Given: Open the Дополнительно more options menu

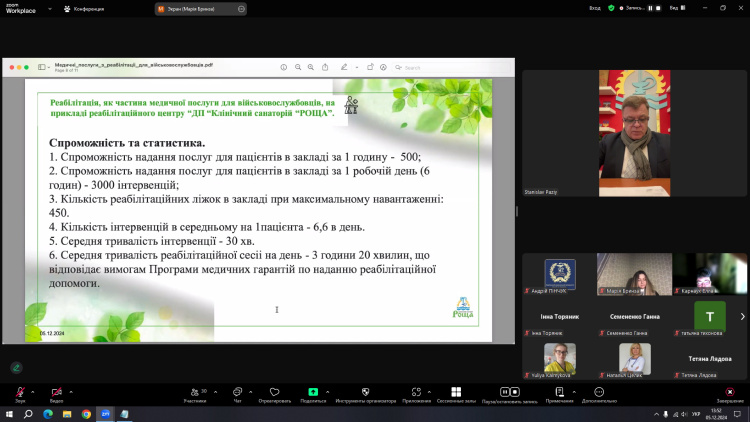Looking at the screenshot, I should click(x=599, y=394).
